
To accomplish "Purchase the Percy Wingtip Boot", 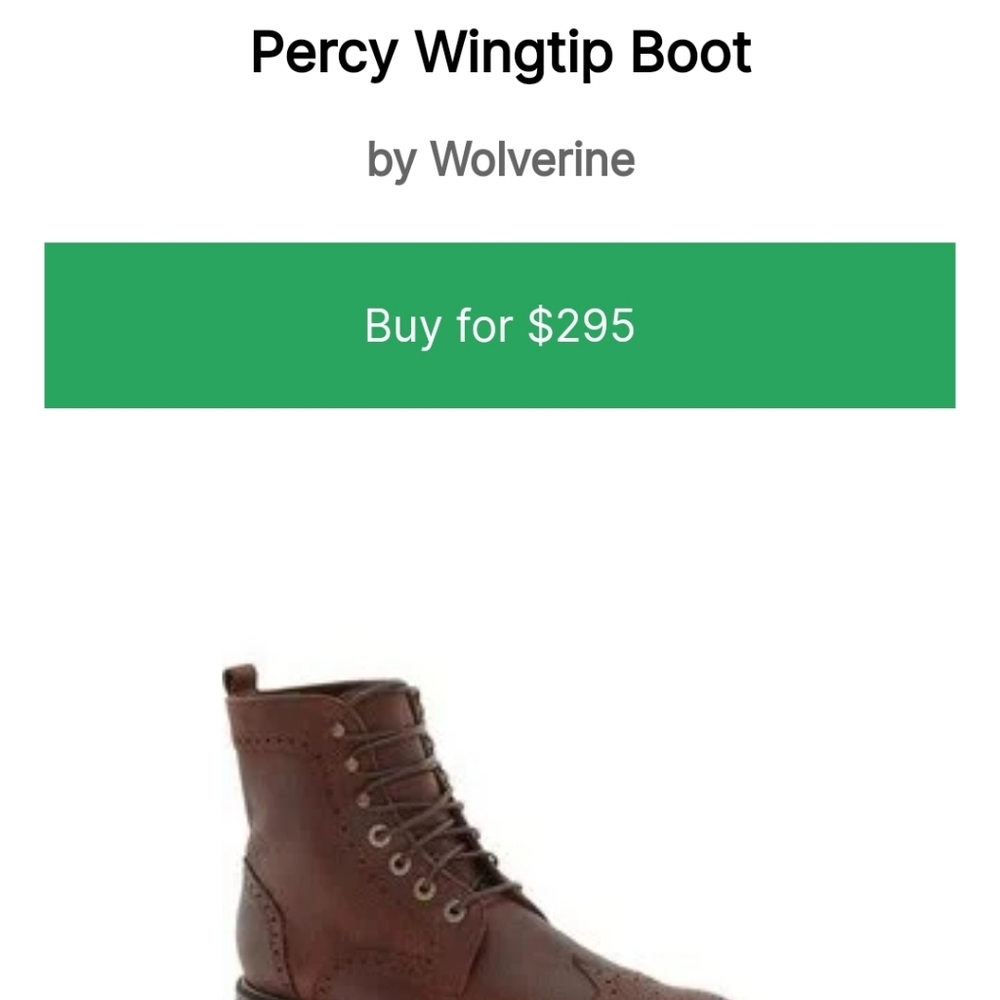I will 500,323.
